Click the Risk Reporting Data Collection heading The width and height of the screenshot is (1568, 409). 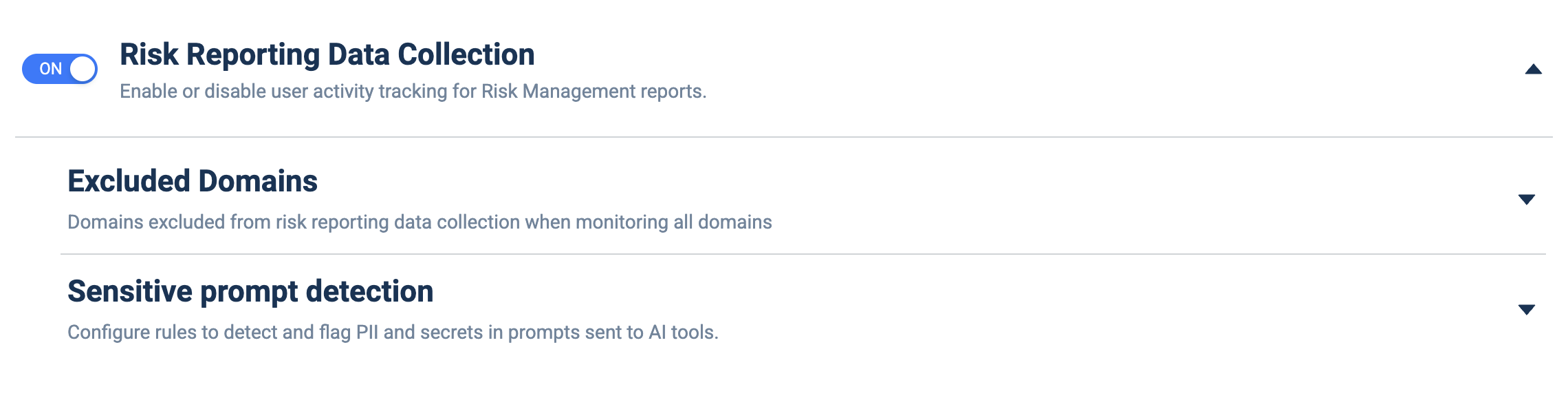coord(327,54)
